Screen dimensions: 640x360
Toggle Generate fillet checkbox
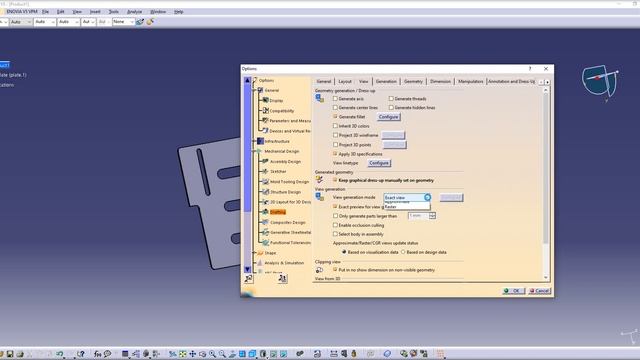coord(335,116)
